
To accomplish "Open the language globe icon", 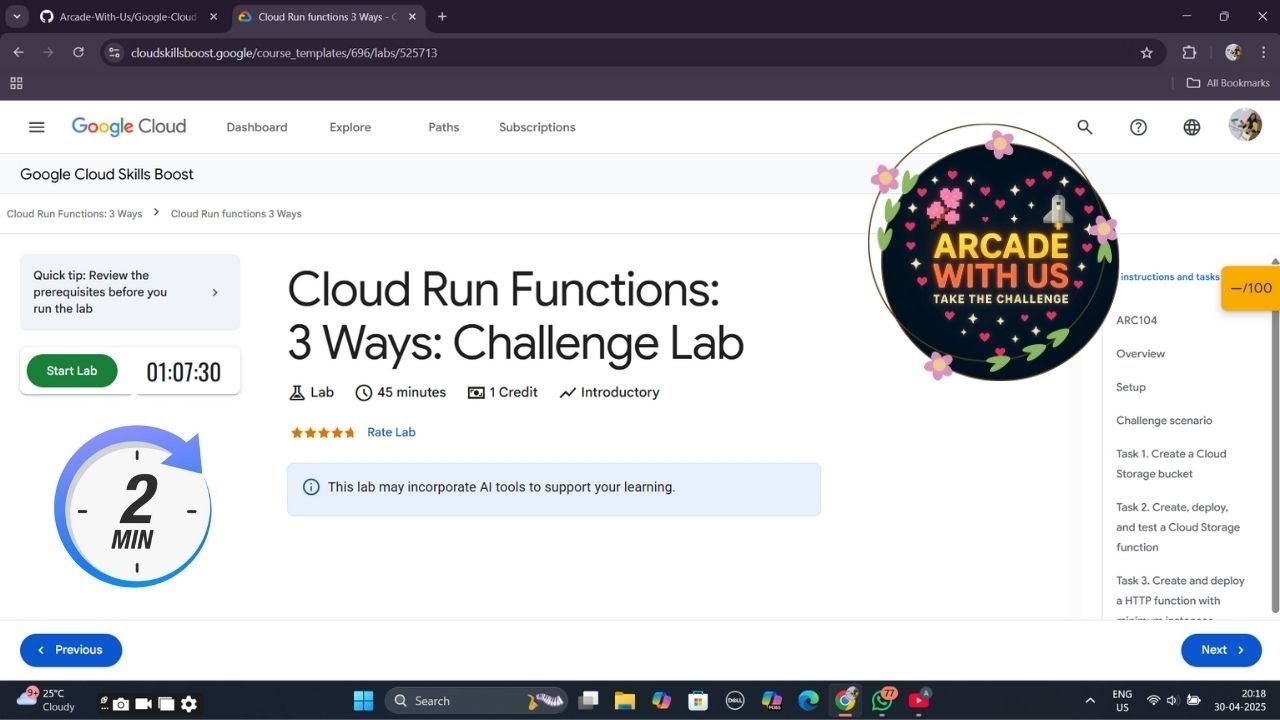I will click(1192, 127).
